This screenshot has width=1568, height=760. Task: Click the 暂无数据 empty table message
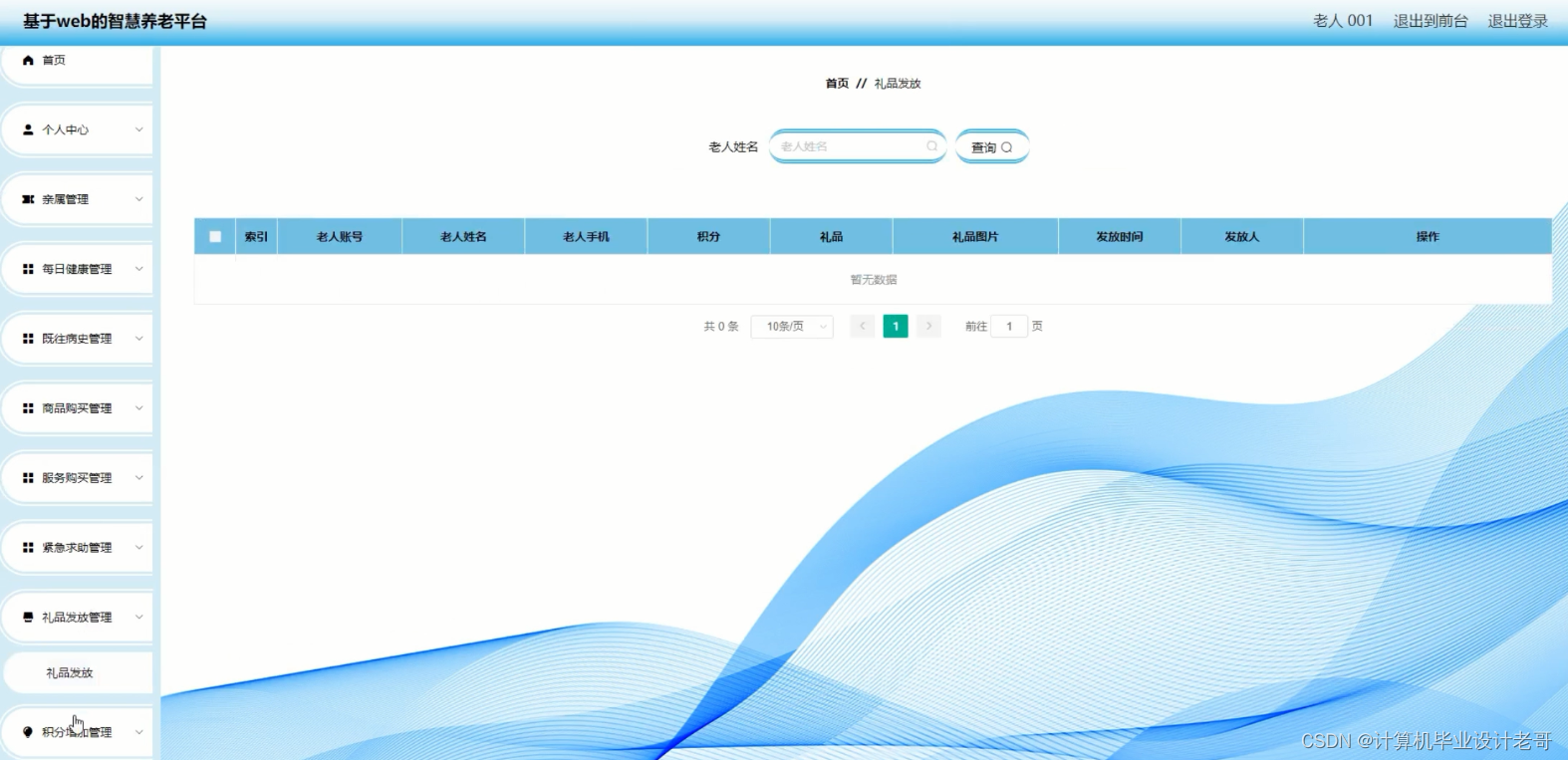click(x=874, y=280)
